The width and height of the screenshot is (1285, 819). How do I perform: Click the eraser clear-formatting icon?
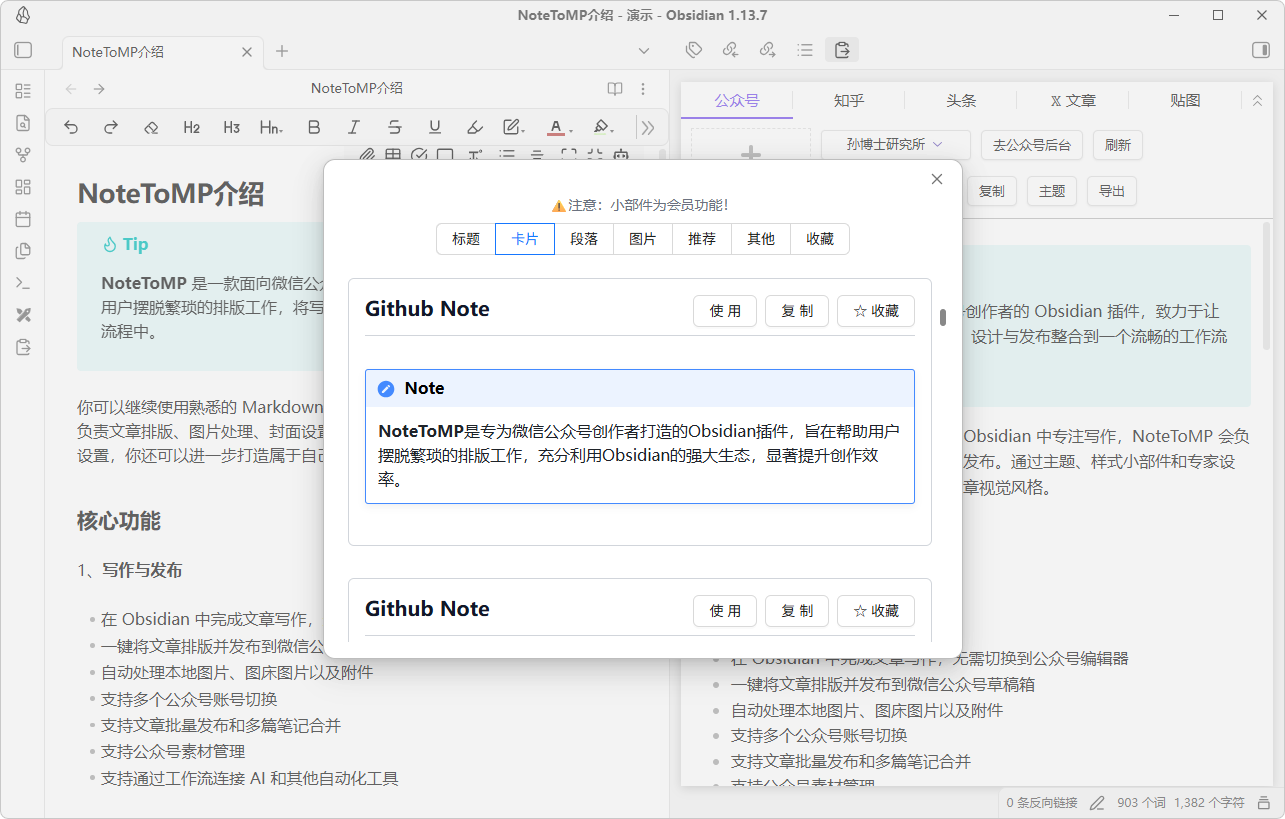point(151,127)
